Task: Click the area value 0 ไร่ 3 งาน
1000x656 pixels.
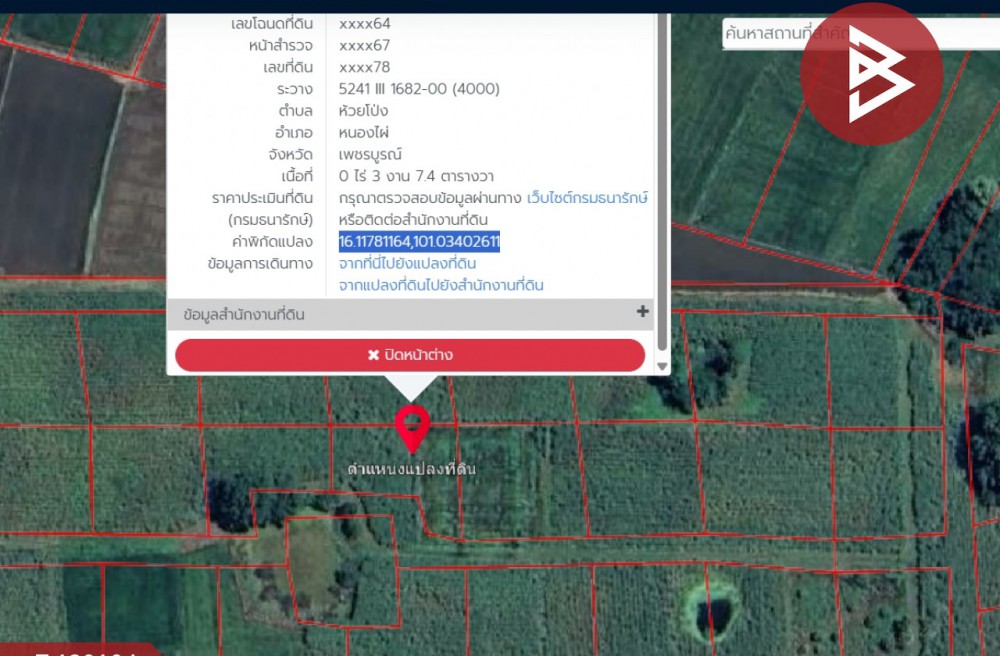Action: coord(415,176)
